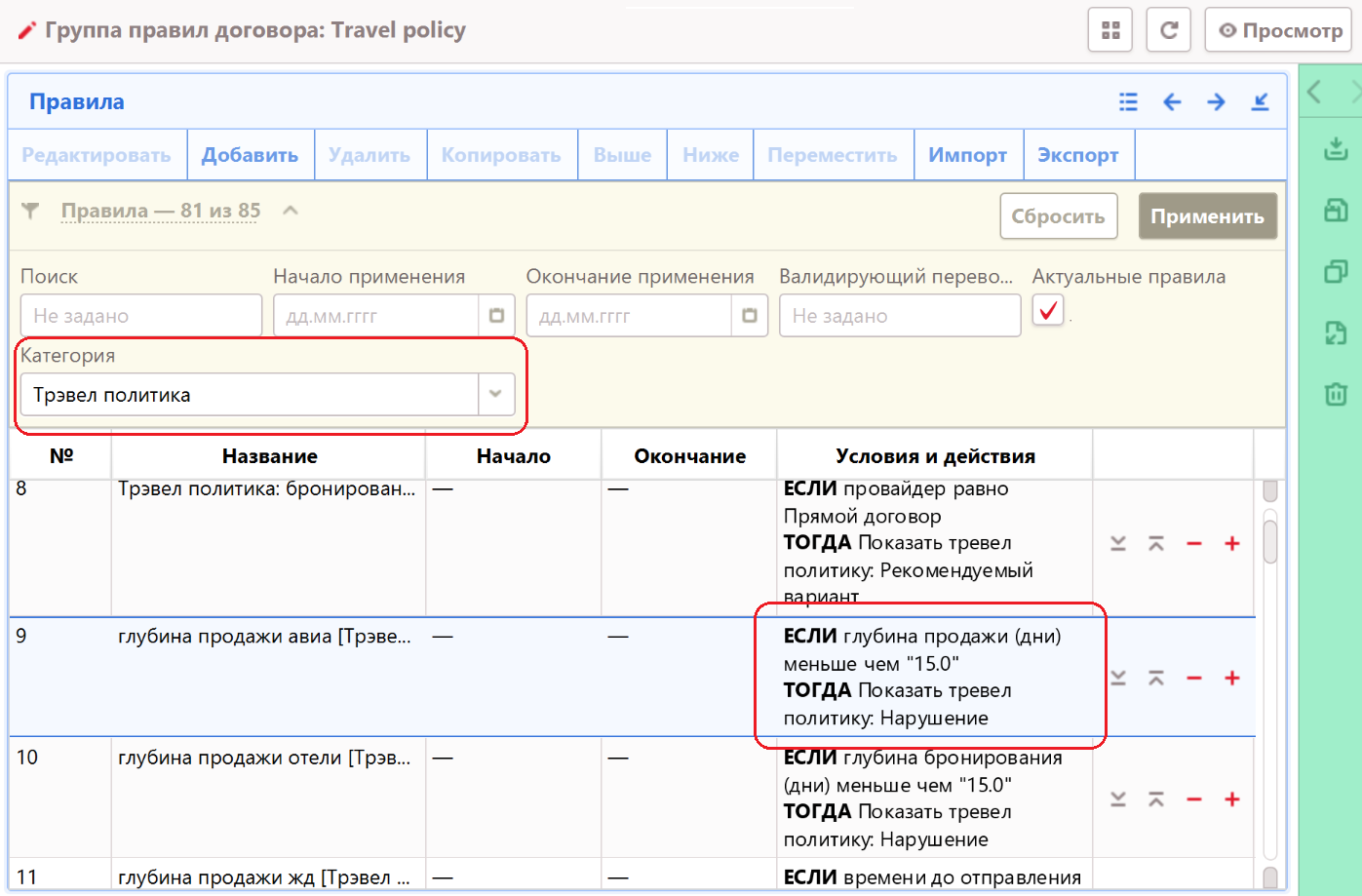Click Импорт in the rules toolbar
Screen dimensions: 1362x896
[967, 155]
